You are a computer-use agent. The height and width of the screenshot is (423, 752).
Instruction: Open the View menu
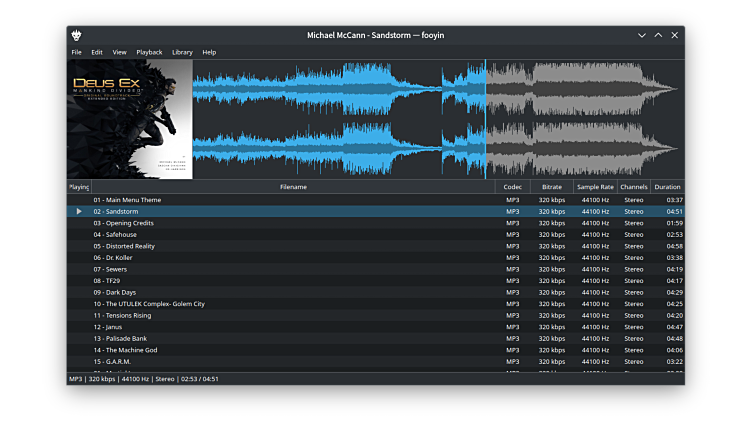tap(119, 52)
